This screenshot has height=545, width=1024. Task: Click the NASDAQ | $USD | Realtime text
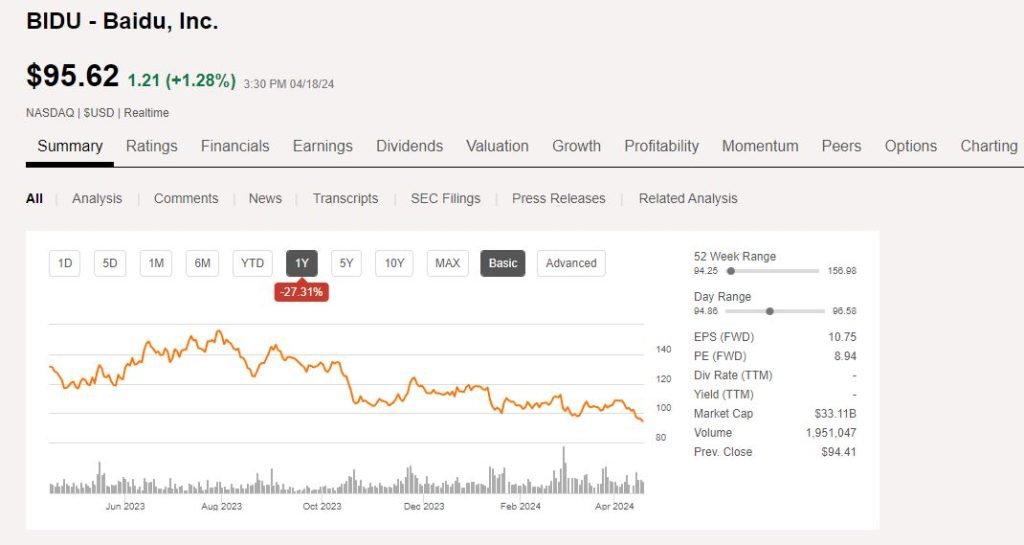tap(97, 113)
